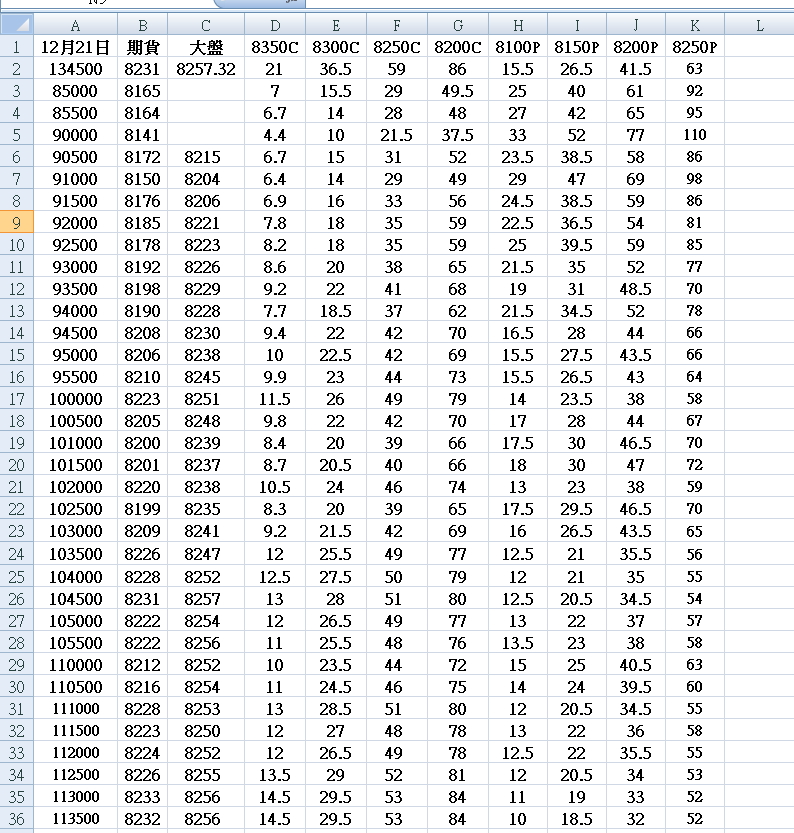
Task: Click the 8200C header cell
Action: pyautogui.click(x=458, y=47)
